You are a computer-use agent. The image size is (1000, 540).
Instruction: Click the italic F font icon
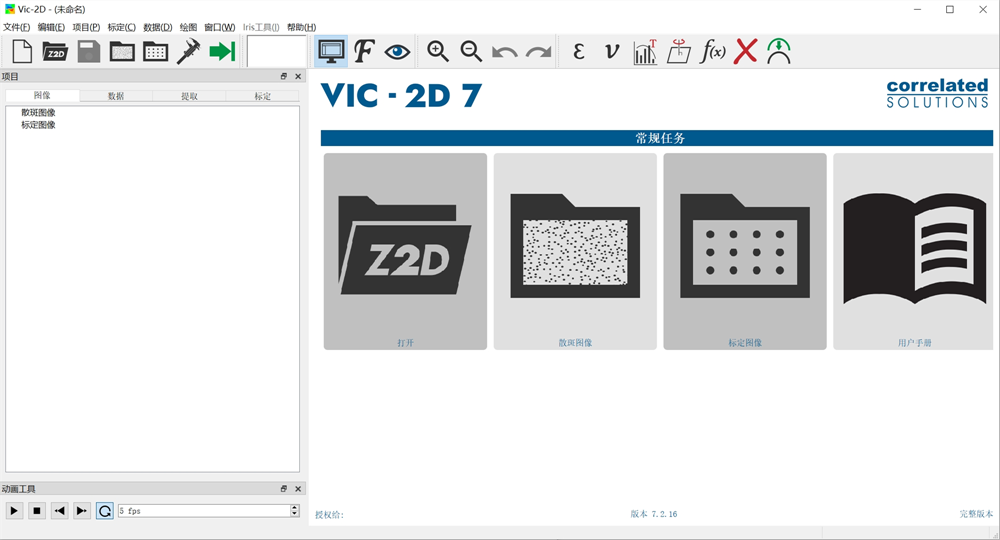click(x=364, y=52)
